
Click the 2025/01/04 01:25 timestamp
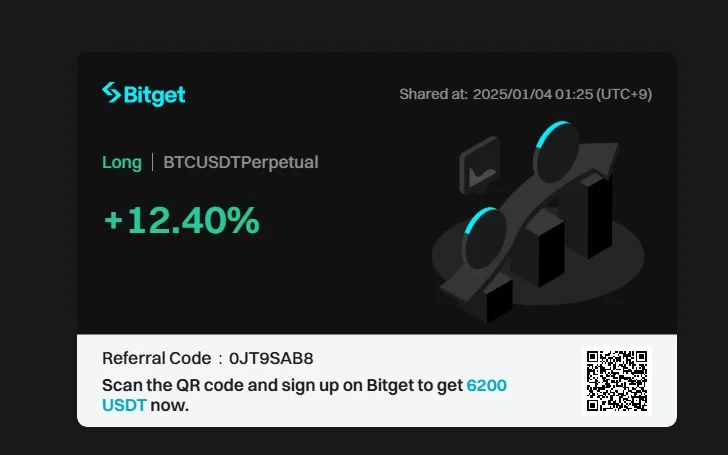click(563, 94)
